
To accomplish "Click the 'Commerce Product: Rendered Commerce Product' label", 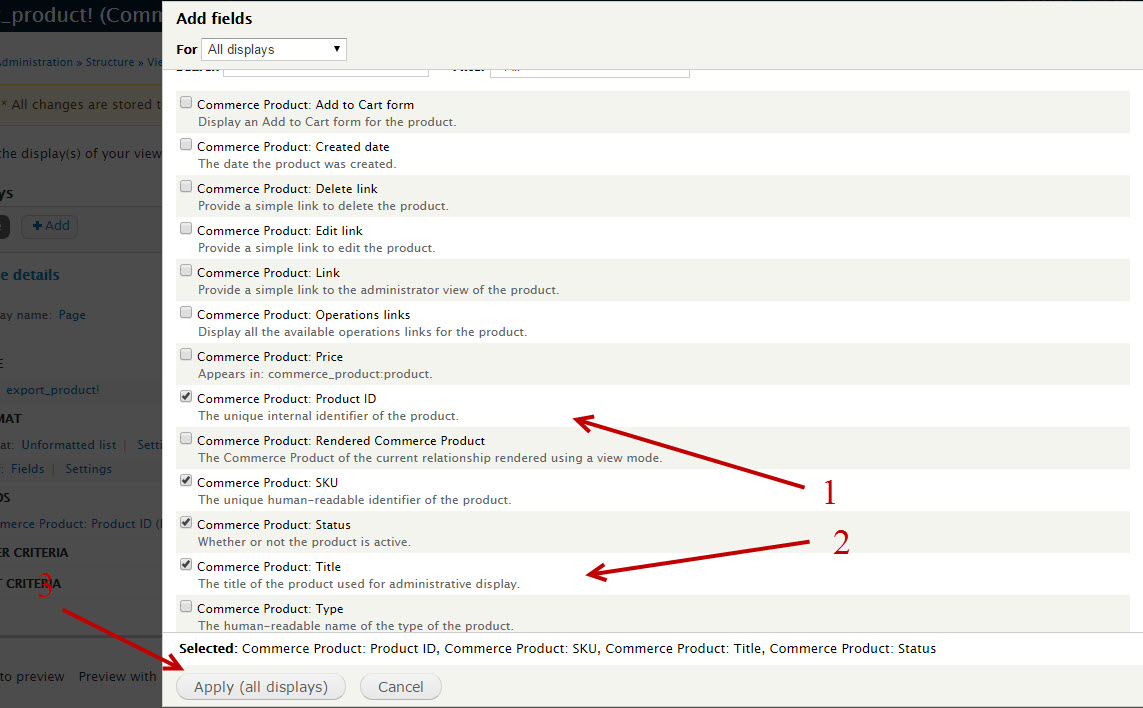I will click(x=340, y=441).
